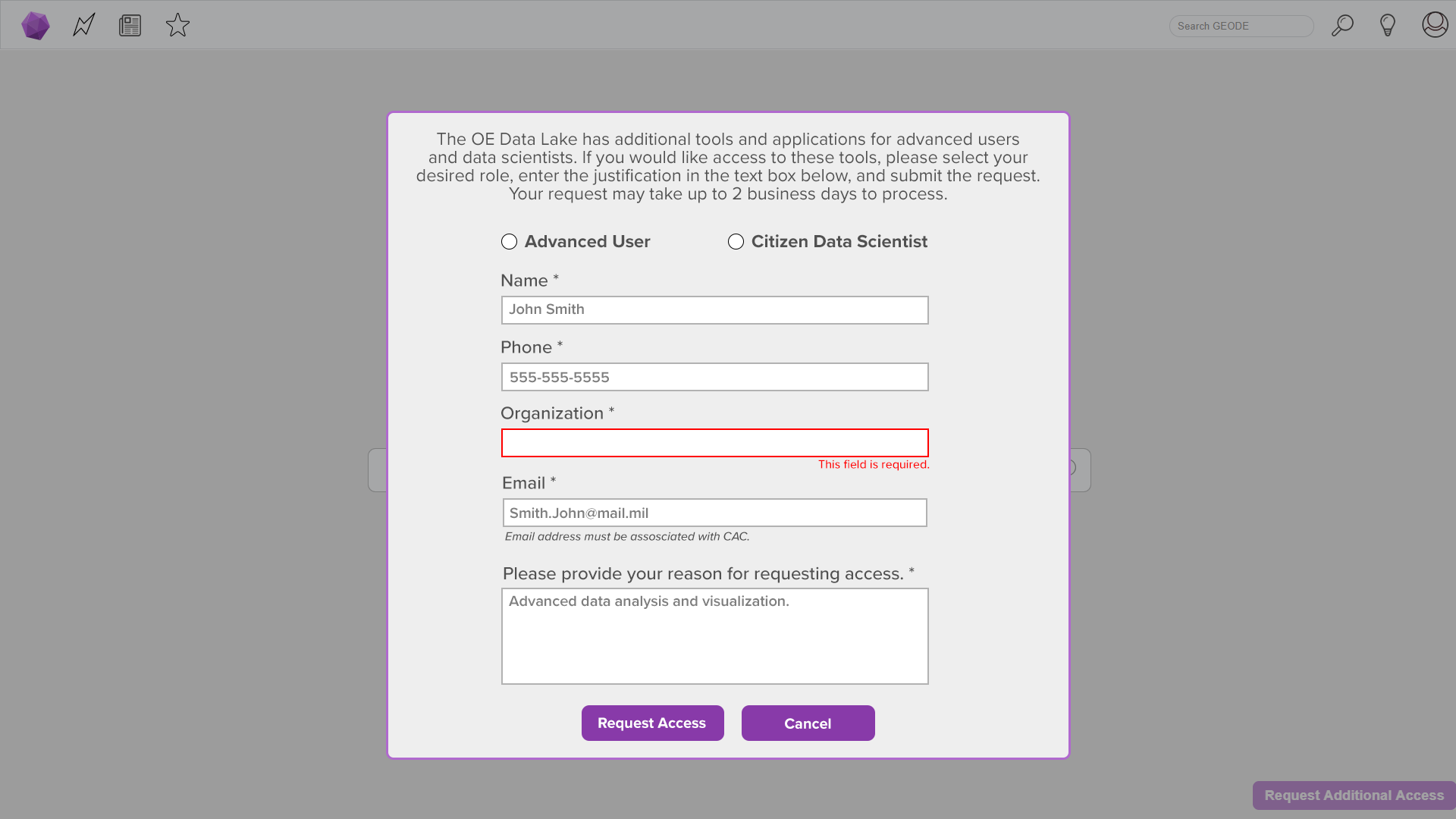Click the Search GEODE field

click(1241, 26)
